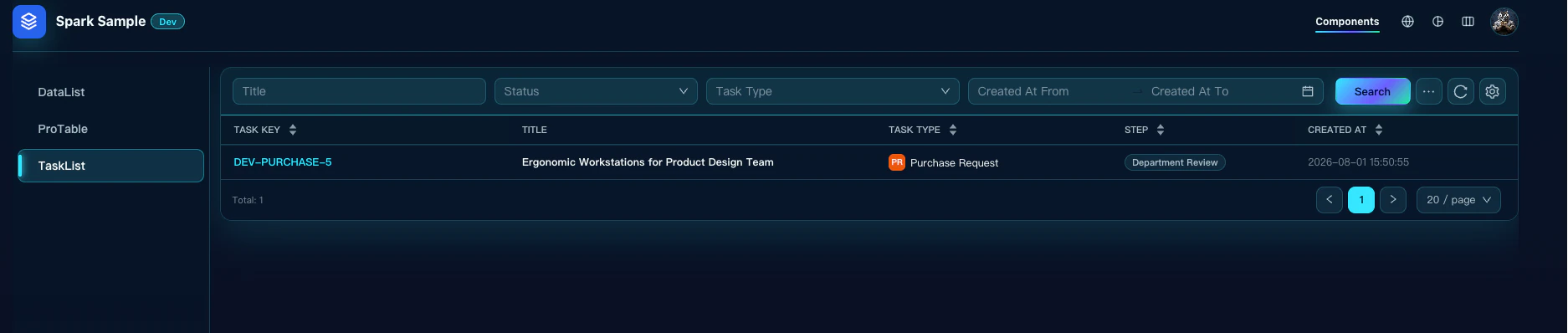Sort by Task Key column
The width and height of the screenshot is (1568, 333).
293,130
